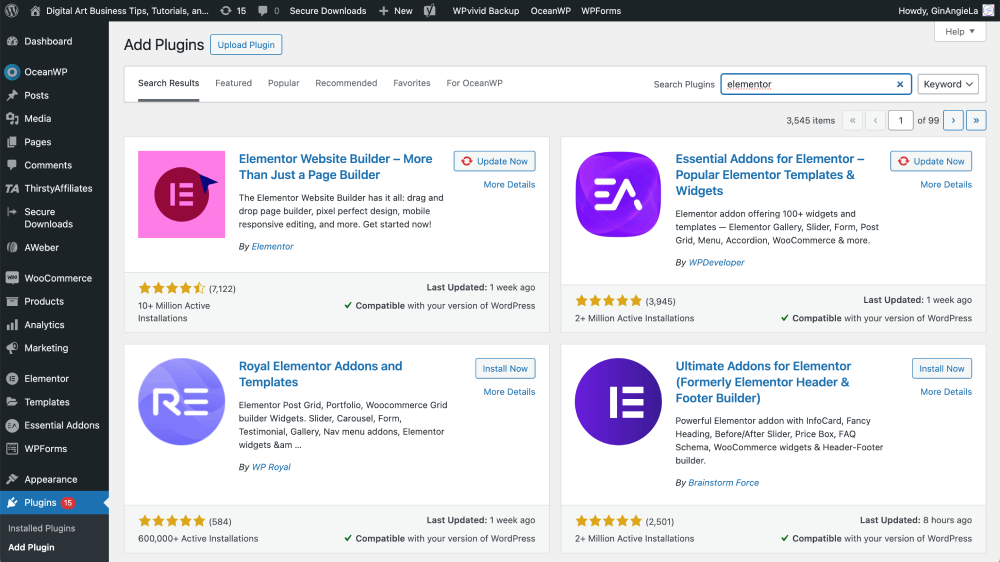Switch to the Popular tab
The image size is (1000, 562).
[x=283, y=84]
